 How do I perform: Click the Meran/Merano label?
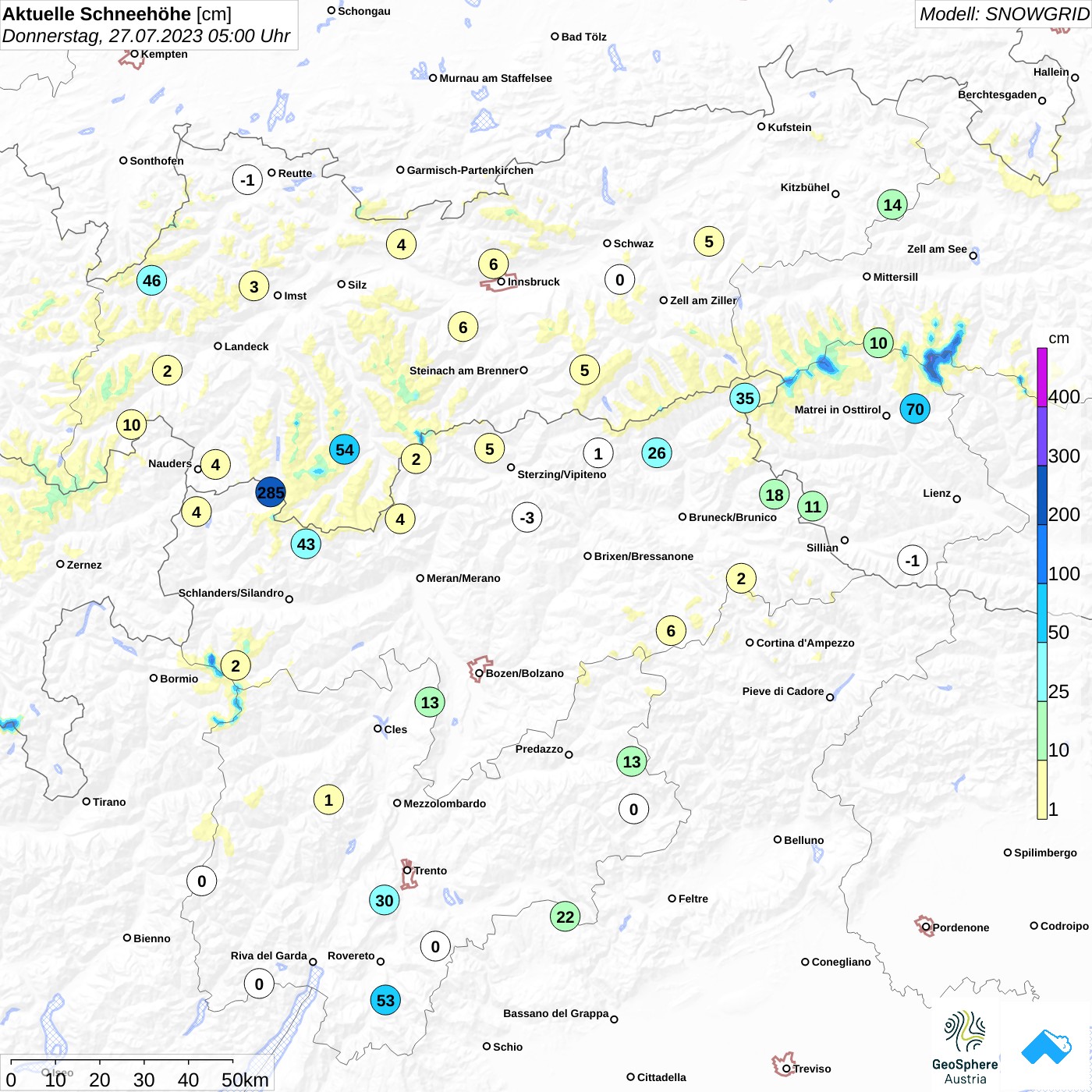(x=463, y=578)
